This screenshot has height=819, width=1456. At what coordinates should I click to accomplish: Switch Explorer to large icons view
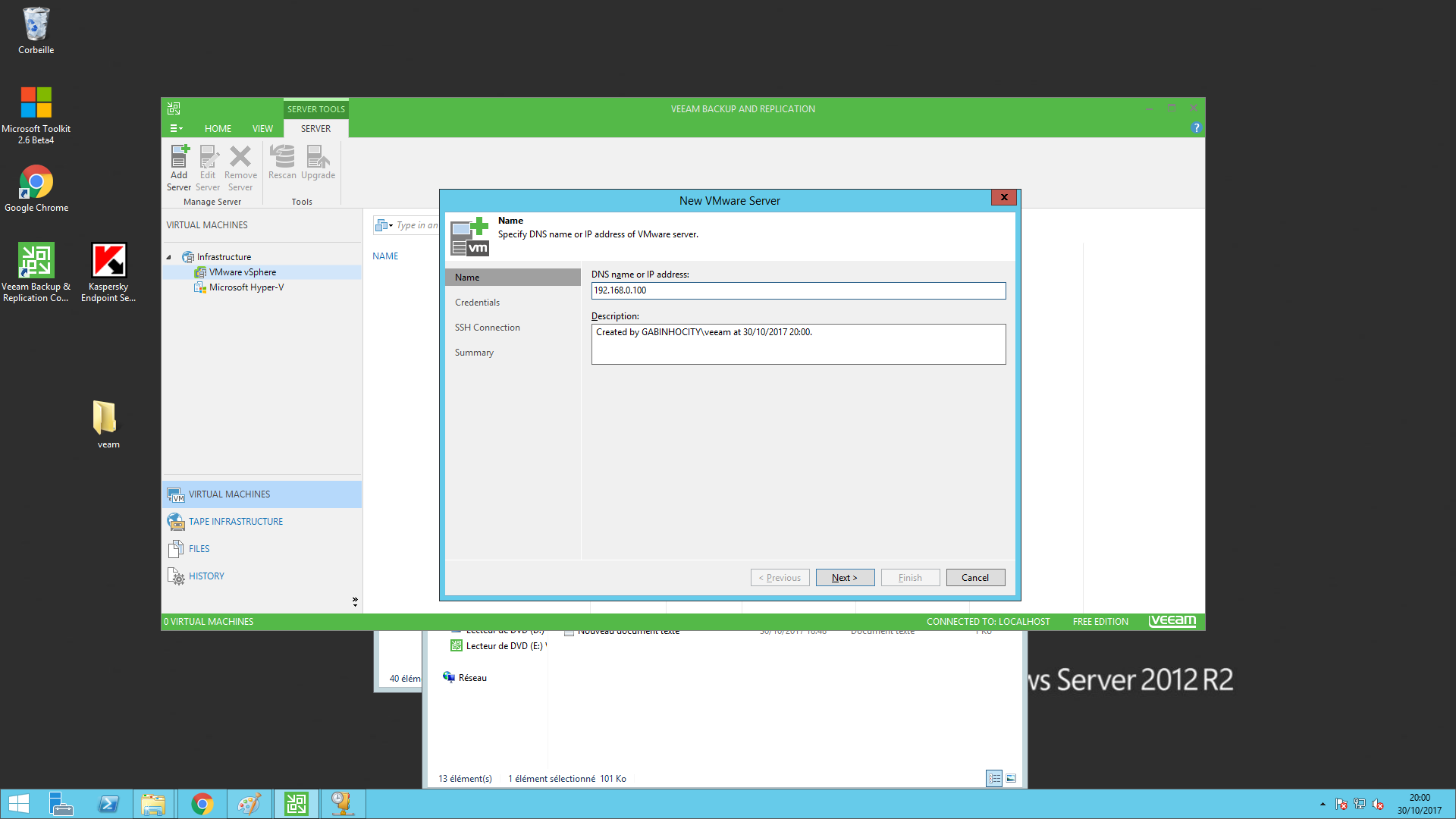pos(1011,779)
